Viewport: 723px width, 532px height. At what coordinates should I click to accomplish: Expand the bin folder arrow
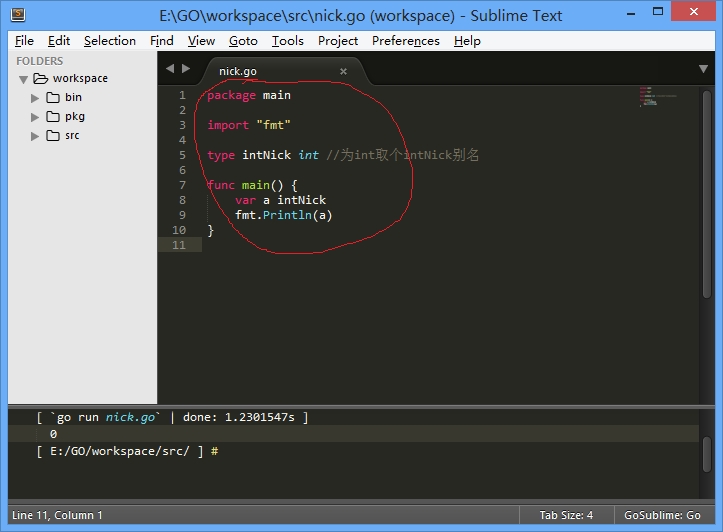tap(35, 98)
